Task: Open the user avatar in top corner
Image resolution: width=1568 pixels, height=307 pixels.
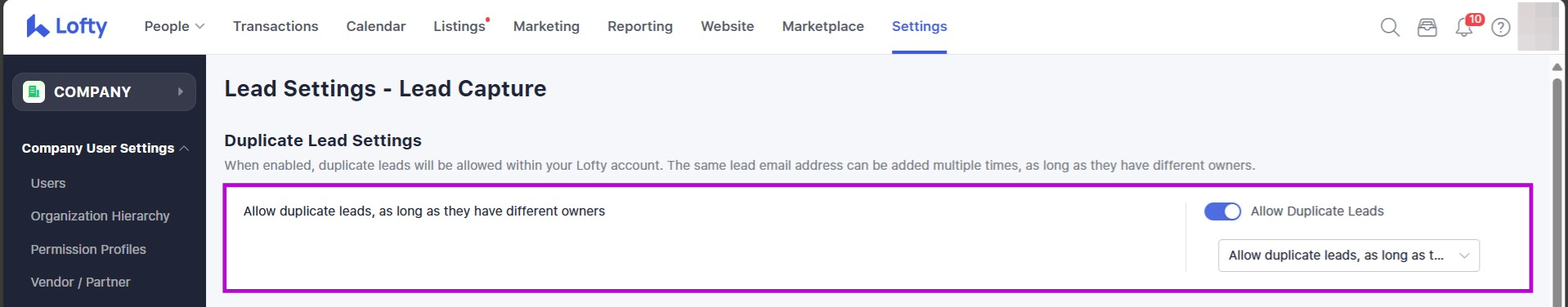Action: pos(1538,26)
